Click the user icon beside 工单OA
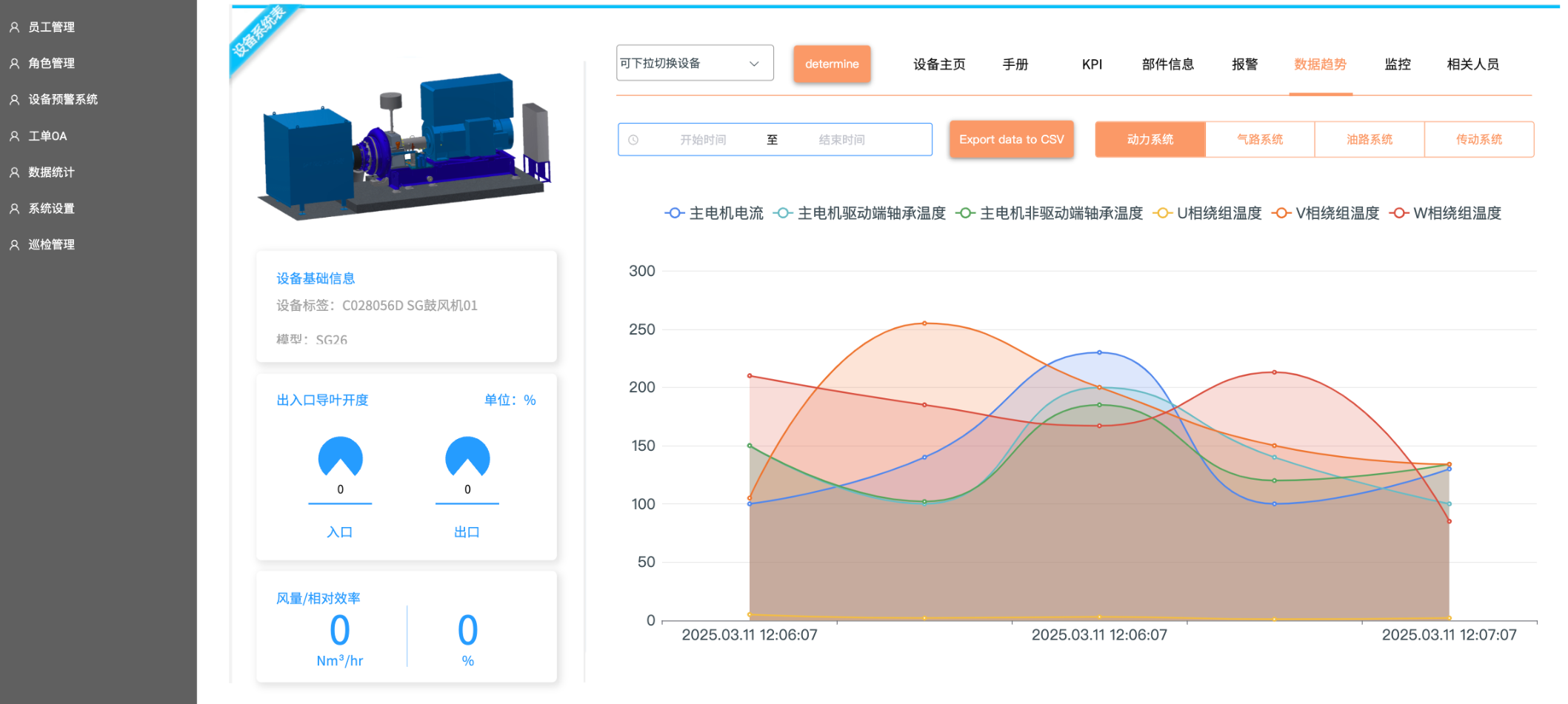Screen dimensions: 1568x704 coord(14,136)
